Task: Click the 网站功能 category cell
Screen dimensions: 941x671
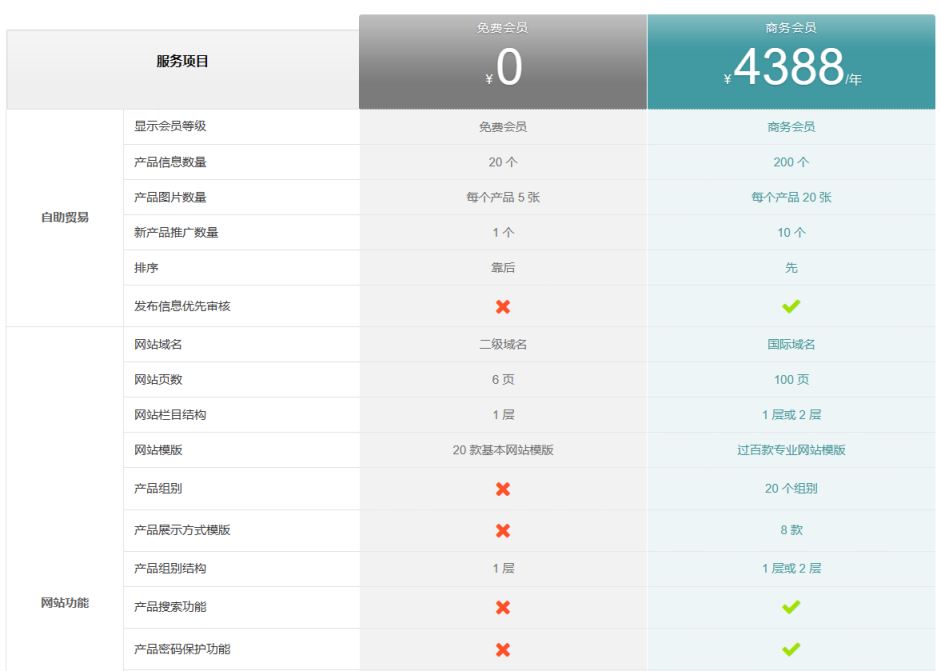Action: tap(65, 603)
